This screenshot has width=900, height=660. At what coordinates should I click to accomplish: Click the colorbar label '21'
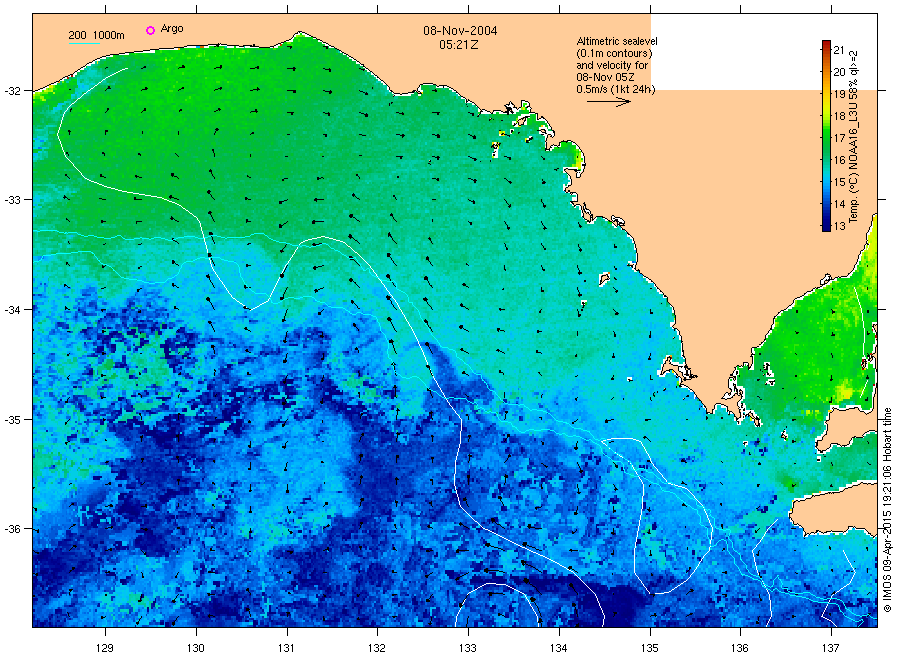840,50
